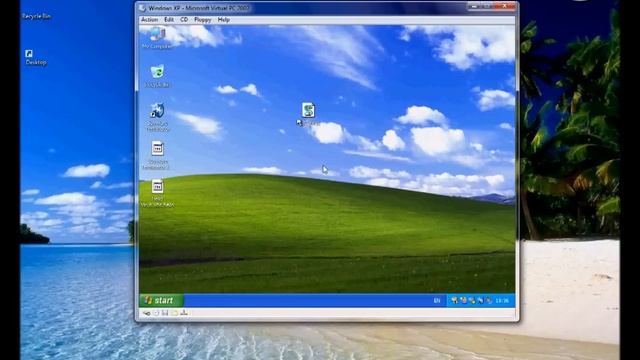Image resolution: width=640 pixels, height=360 pixels.
Task: Click the Virtual PC window title bar icon
Action: [142, 8]
